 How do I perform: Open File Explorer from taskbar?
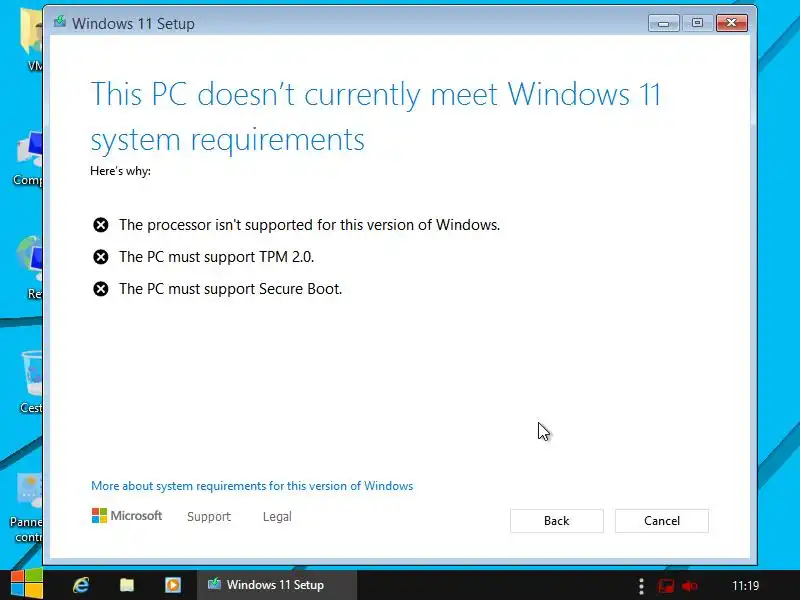coord(127,585)
